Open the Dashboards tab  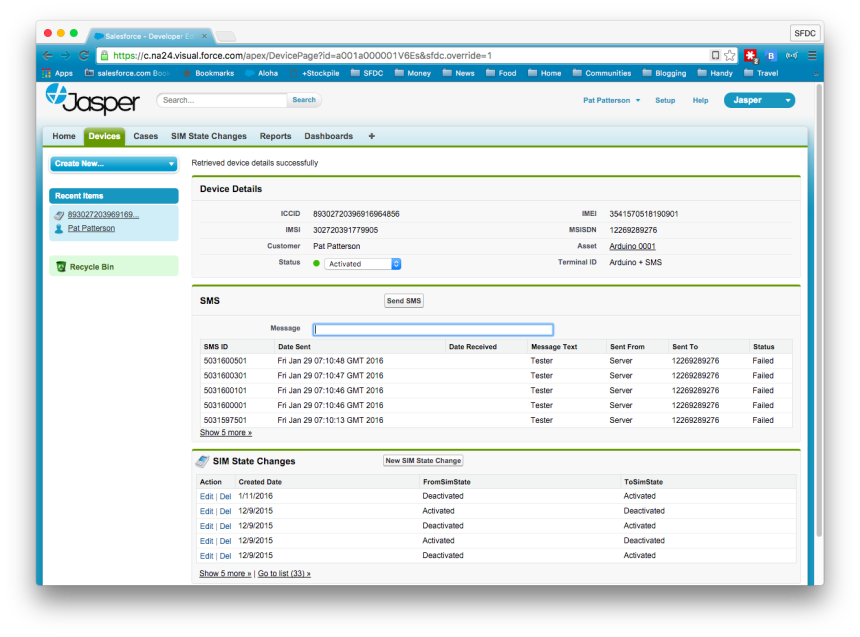329,136
